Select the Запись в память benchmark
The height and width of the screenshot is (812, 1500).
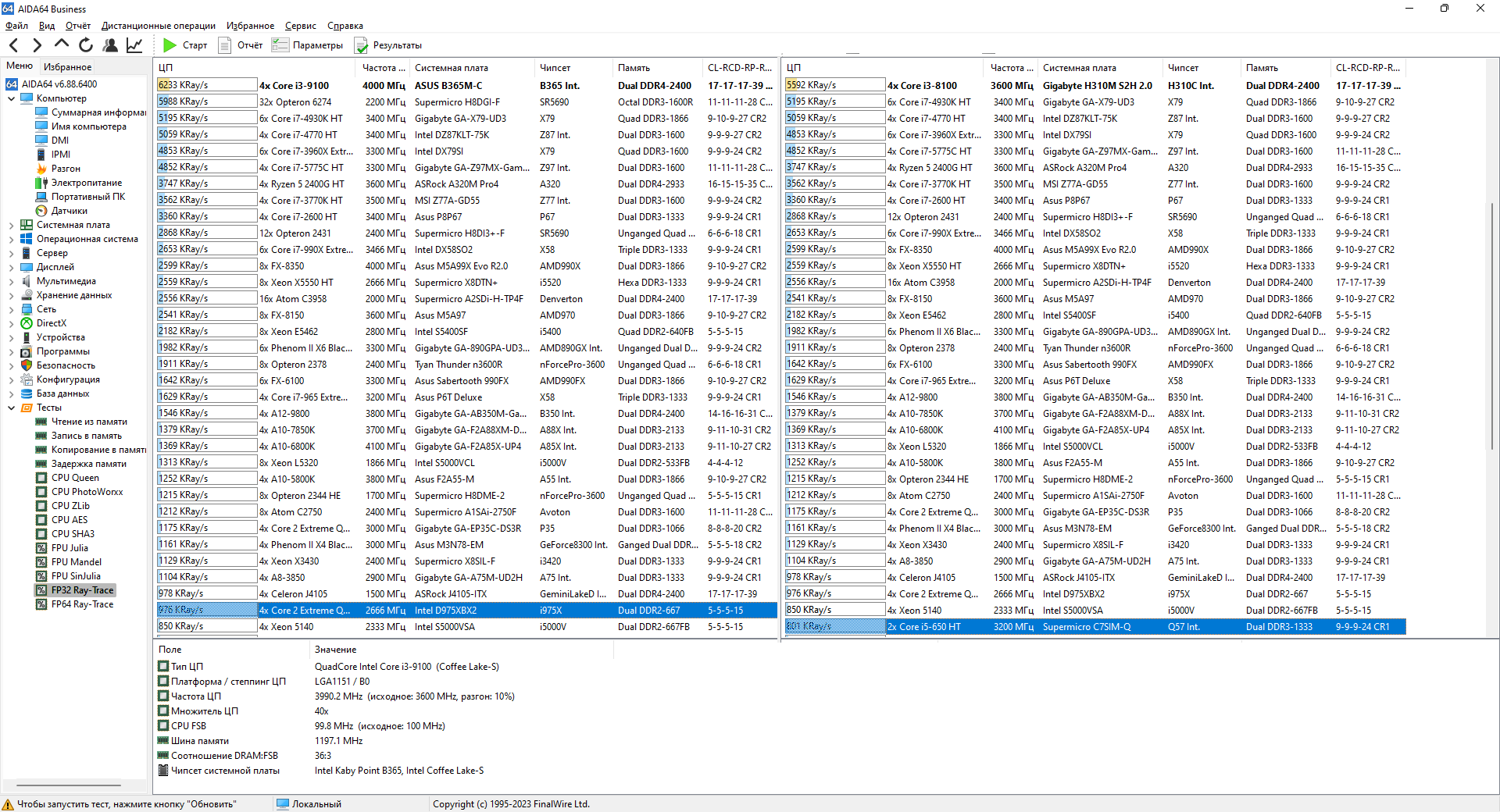(79, 436)
